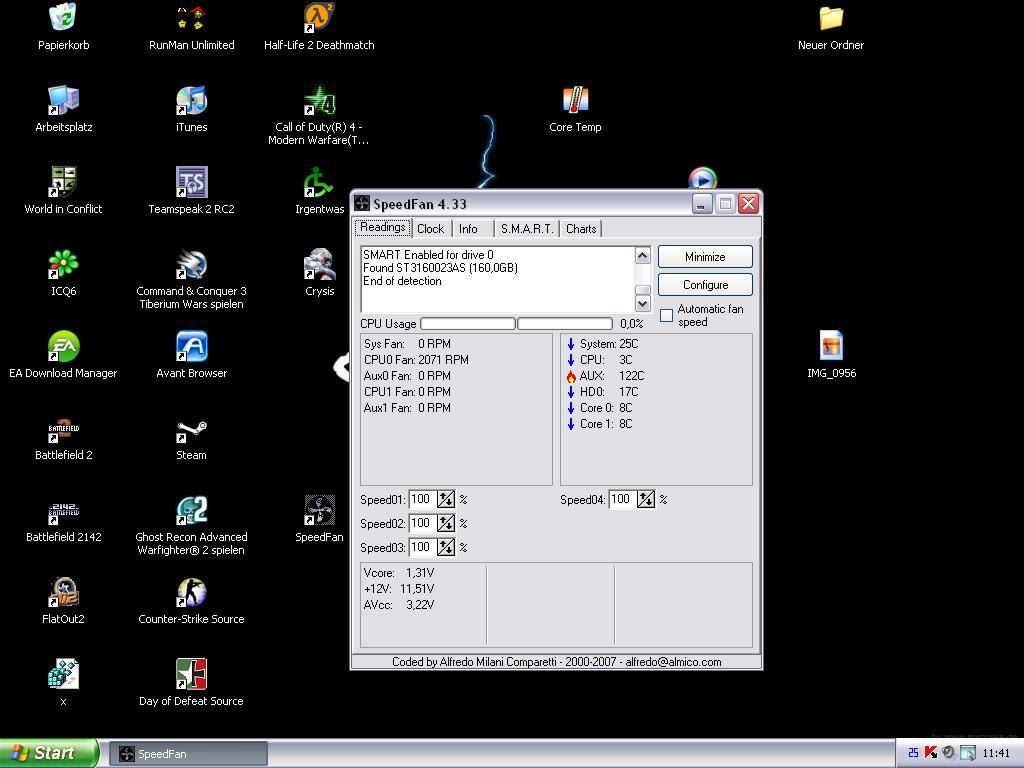Viewport: 1024px width, 768px height.
Task: Click SpeedFan taskbar button
Action: (x=188, y=754)
